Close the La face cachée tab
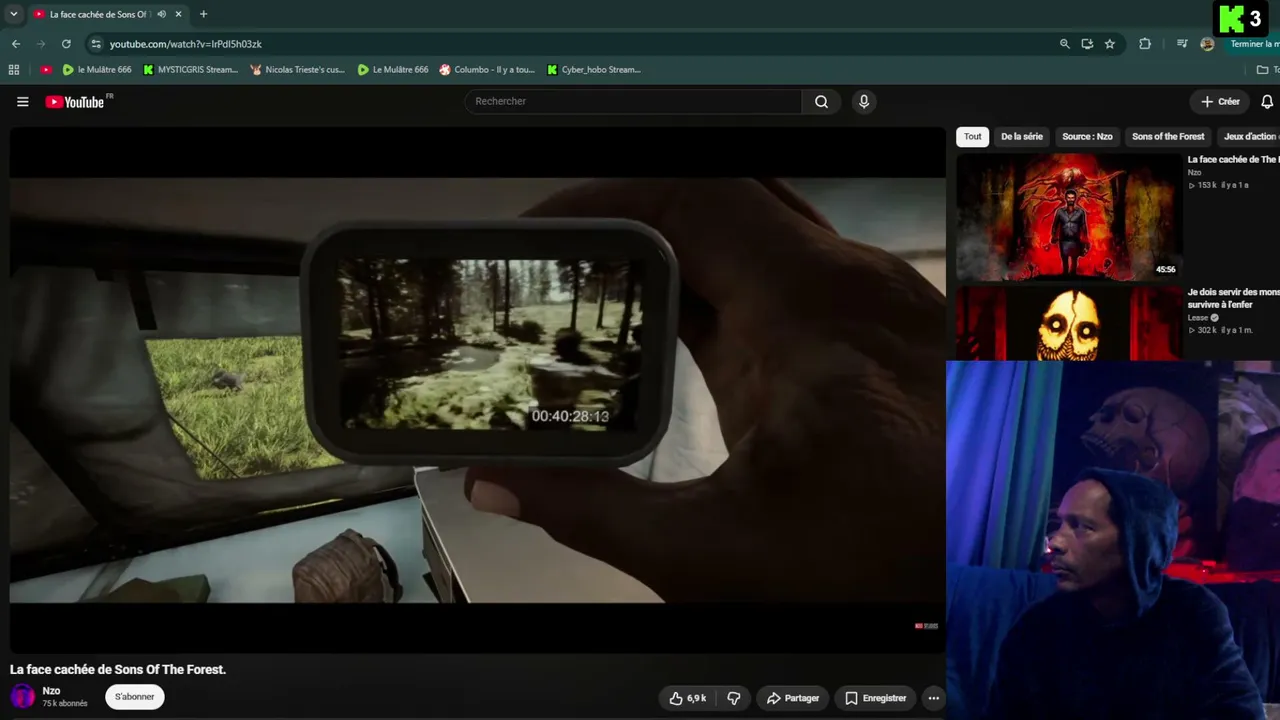Screen dimensions: 1280x720 click(x=179, y=14)
